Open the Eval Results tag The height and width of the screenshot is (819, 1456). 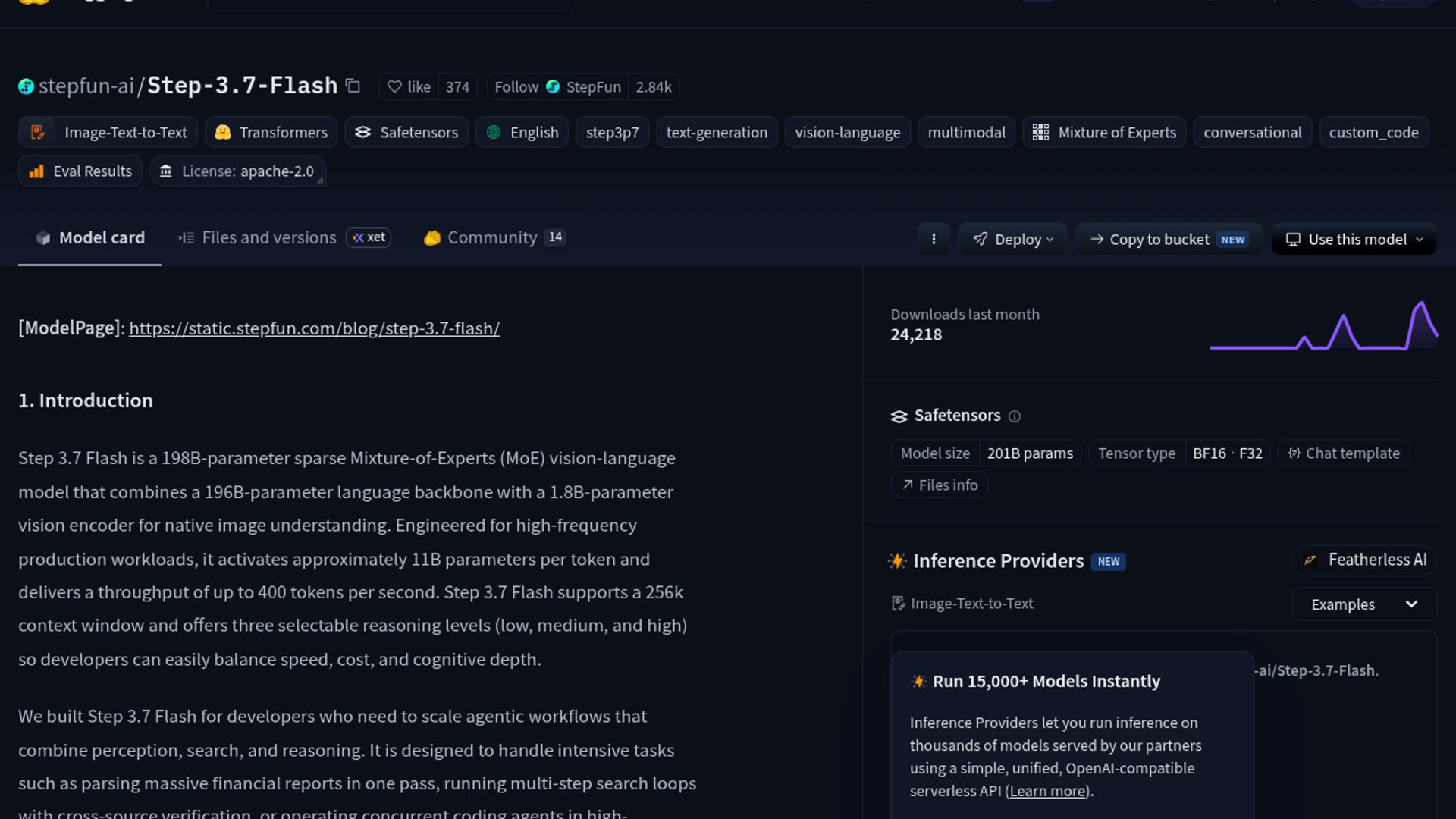click(80, 171)
